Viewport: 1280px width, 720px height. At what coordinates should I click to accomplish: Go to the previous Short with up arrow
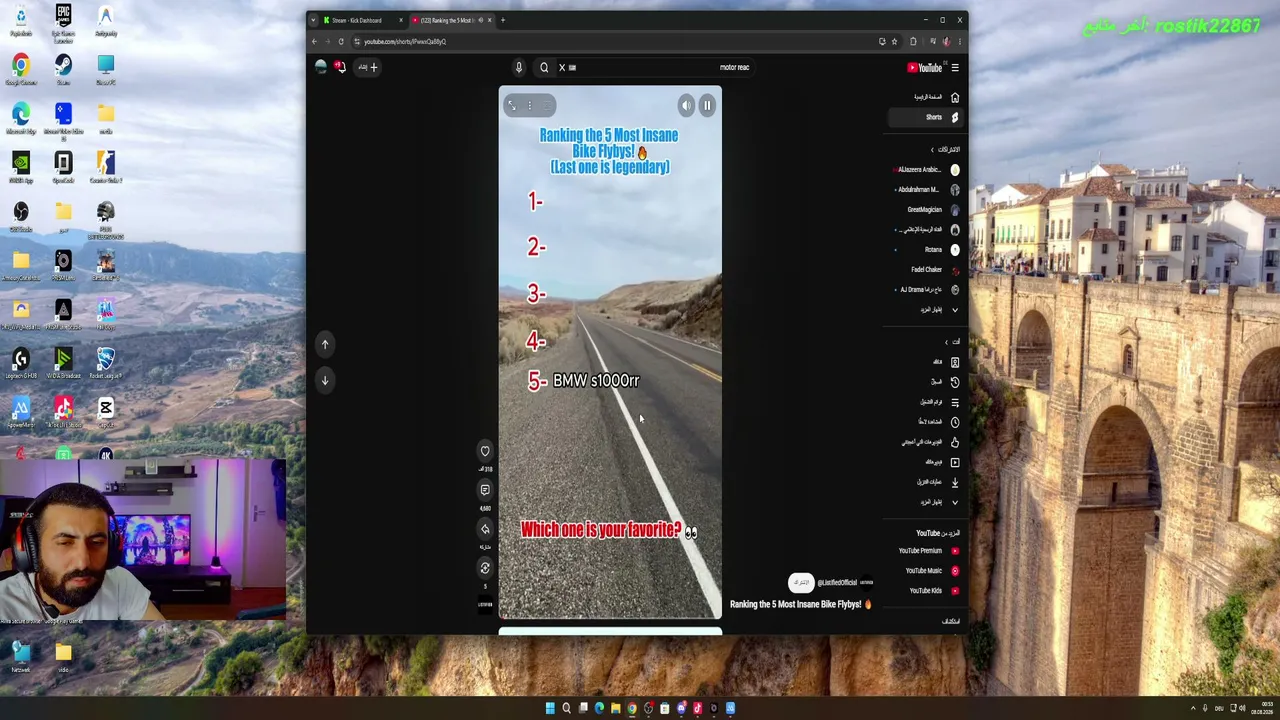tap(325, 344)
